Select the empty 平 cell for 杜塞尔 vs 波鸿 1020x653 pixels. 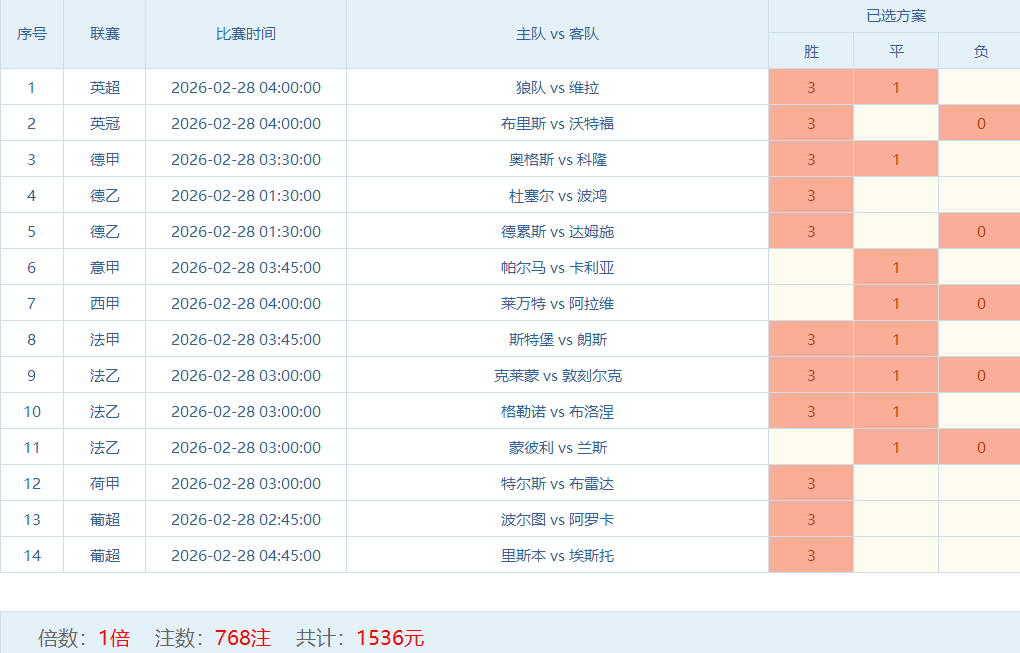(896, 195)
